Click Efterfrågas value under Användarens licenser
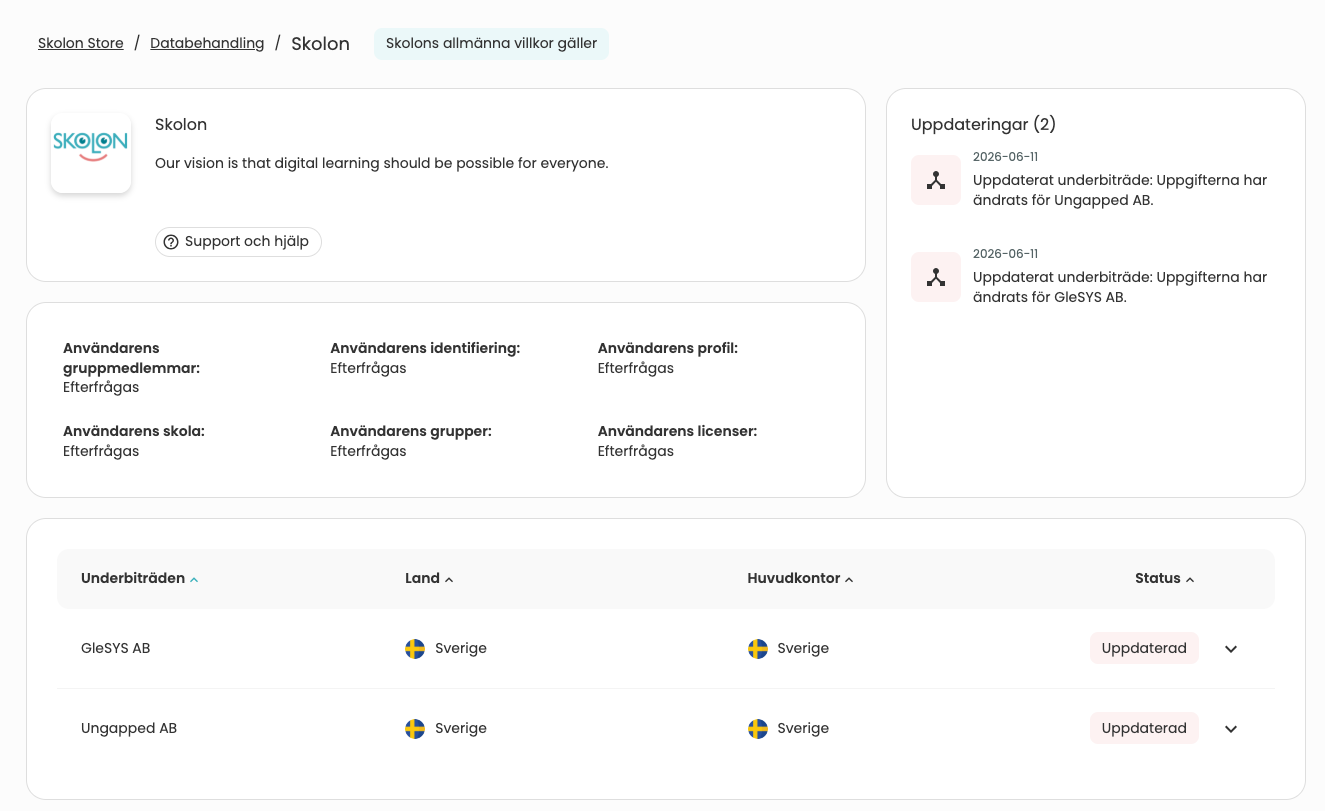The height and width of the screenshot is (811, 1325). (636, 451)
